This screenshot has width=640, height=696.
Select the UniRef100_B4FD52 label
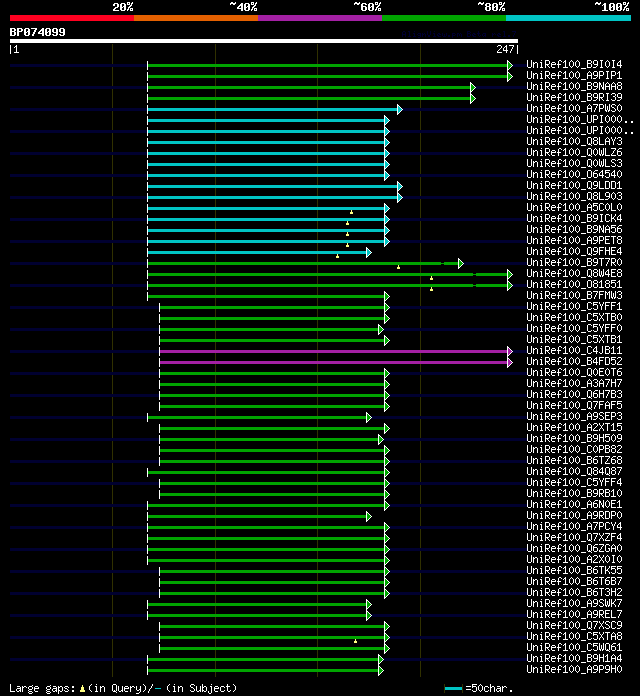pyautogui.click(x=574, y=361)
